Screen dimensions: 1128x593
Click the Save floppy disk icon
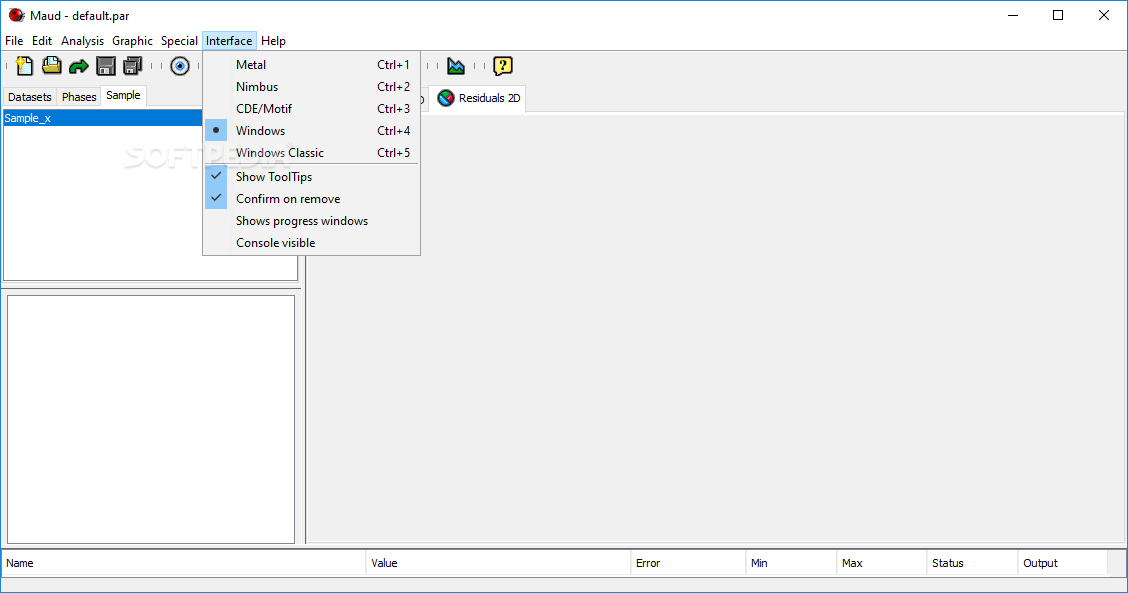tap(106, 66)
